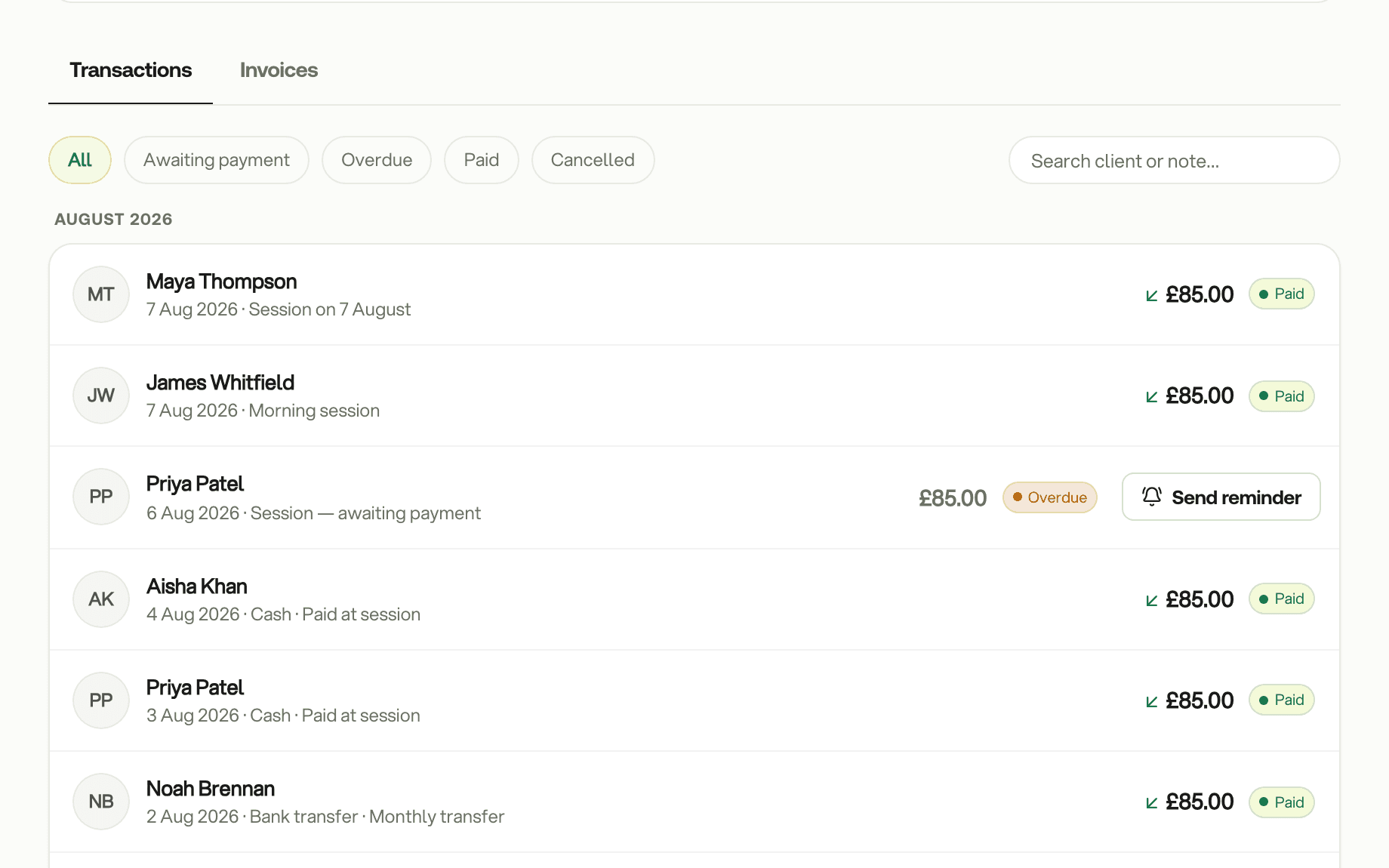Screen dimensions: 1389x868
Task: Click '4 Aug 2026 · Cash · Paid at session'
Action: click(x=283, y=614)
